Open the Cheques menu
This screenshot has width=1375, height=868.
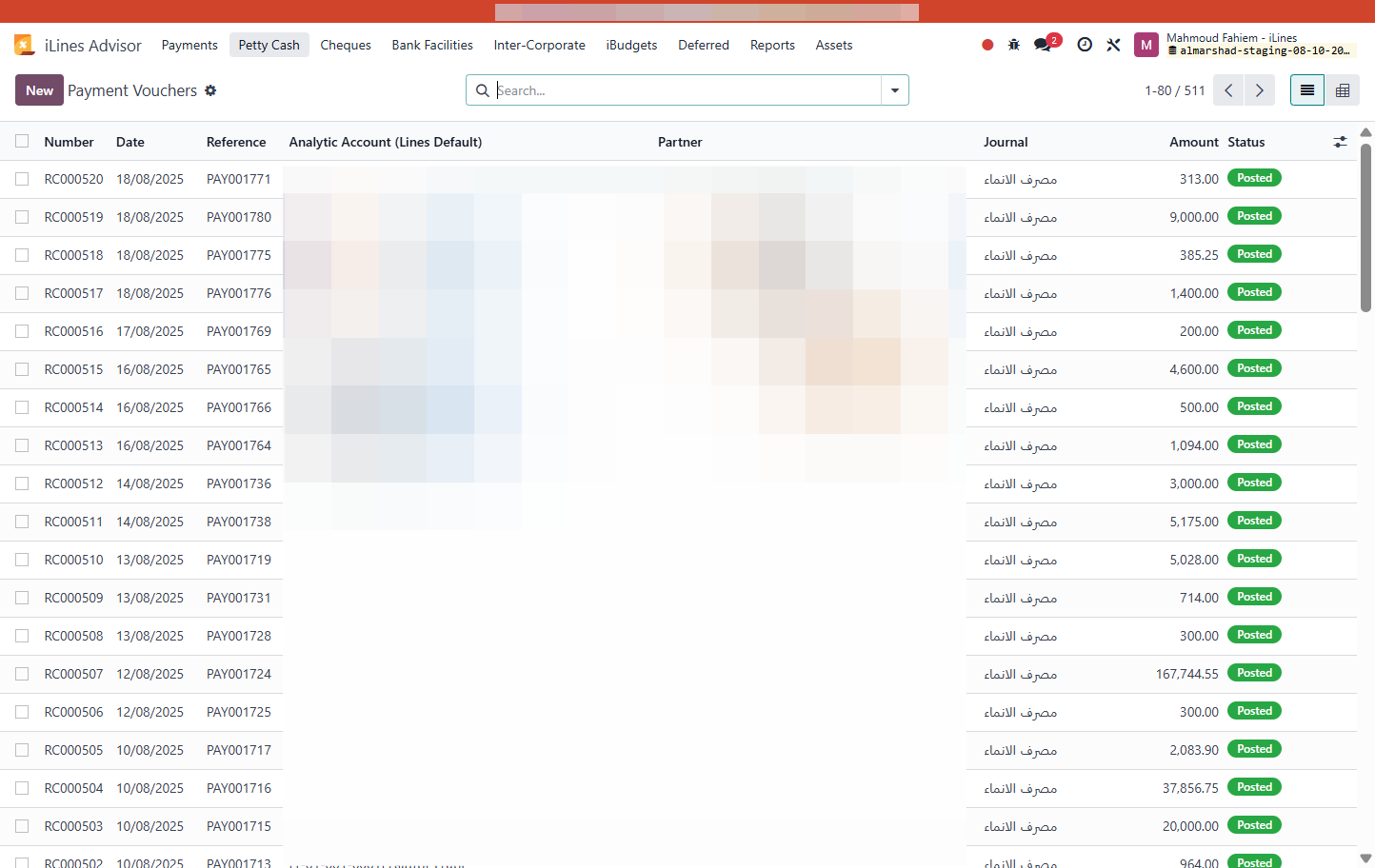346,45
